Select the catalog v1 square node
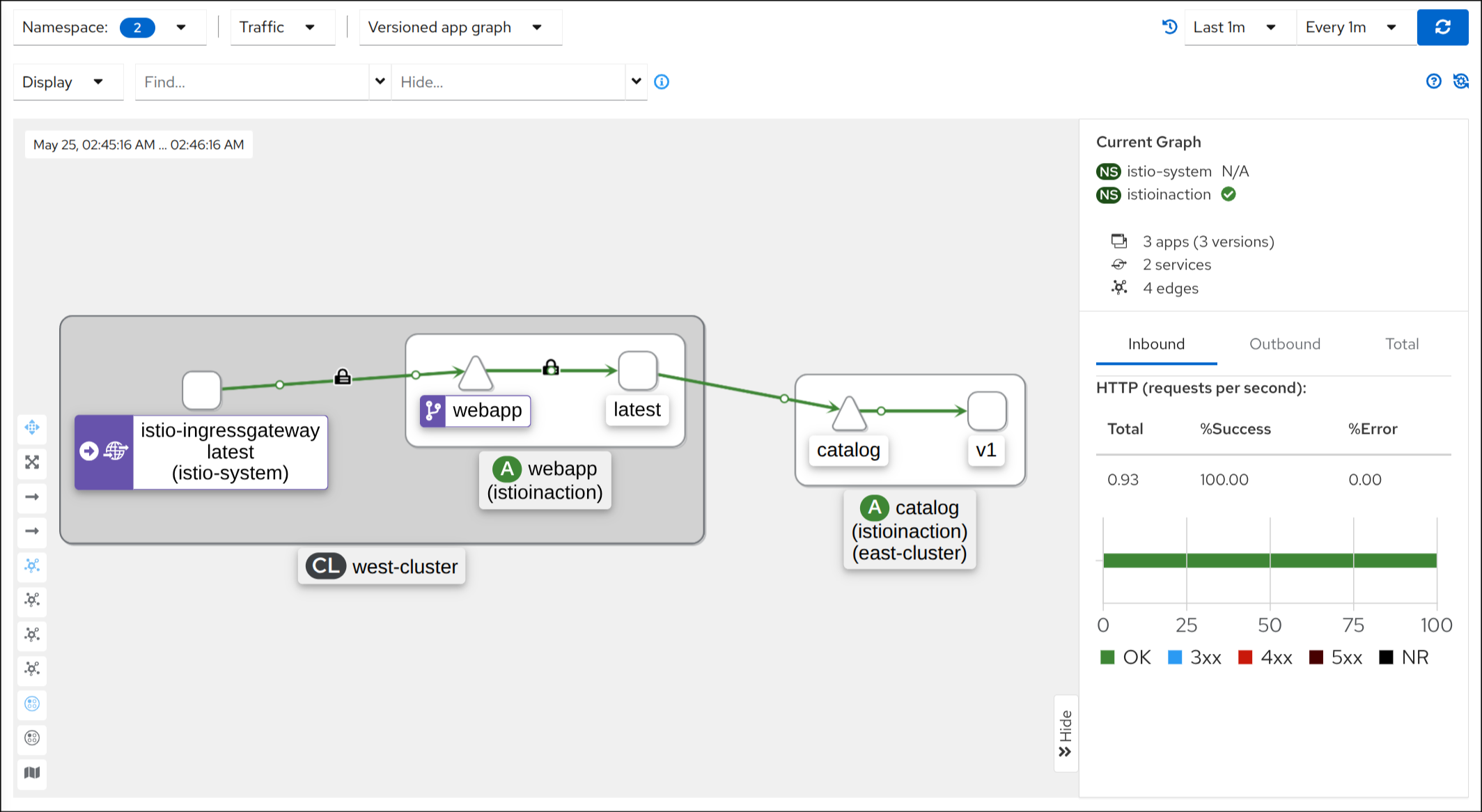Screen dimensions: 1482x812 point(987,411)
